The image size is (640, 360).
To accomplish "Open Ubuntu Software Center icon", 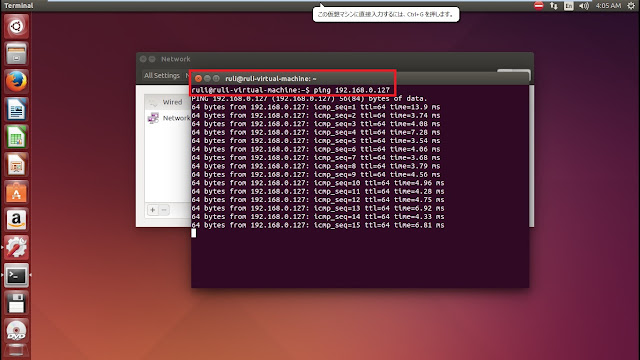I will (16, 192).
